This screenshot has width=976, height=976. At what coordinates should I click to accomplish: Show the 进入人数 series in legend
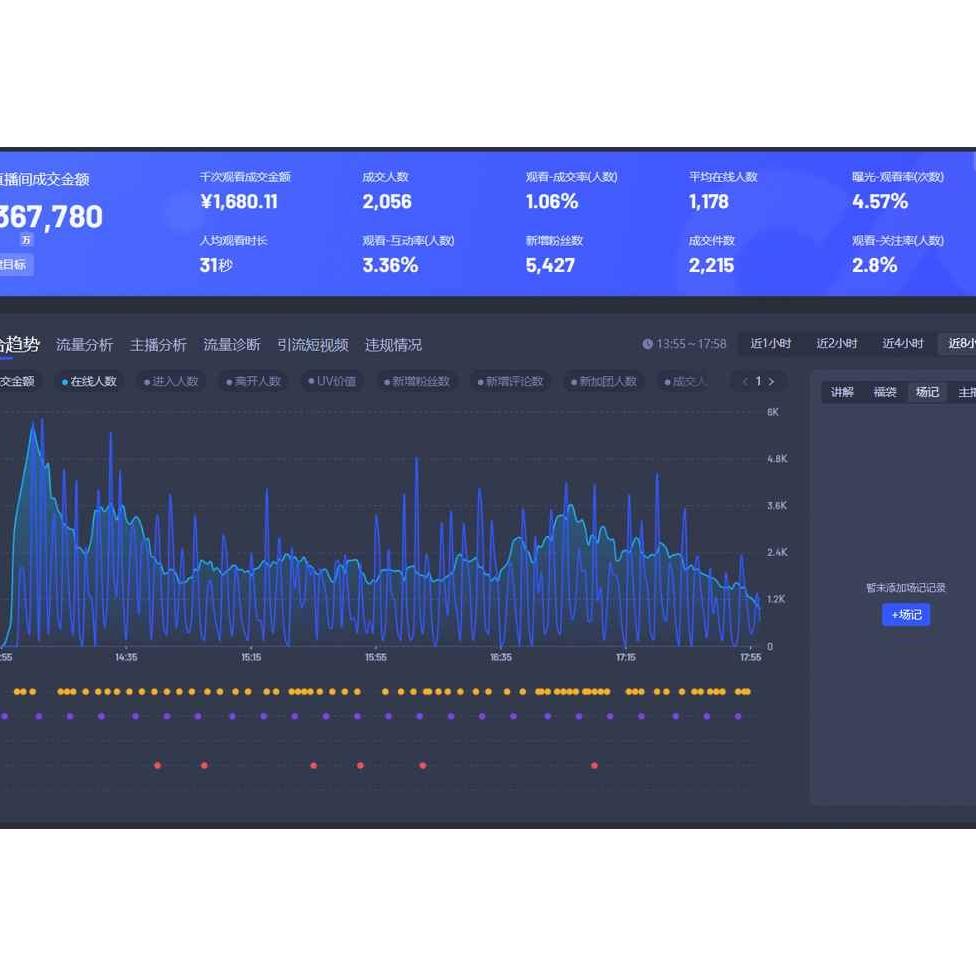[171, 381]
